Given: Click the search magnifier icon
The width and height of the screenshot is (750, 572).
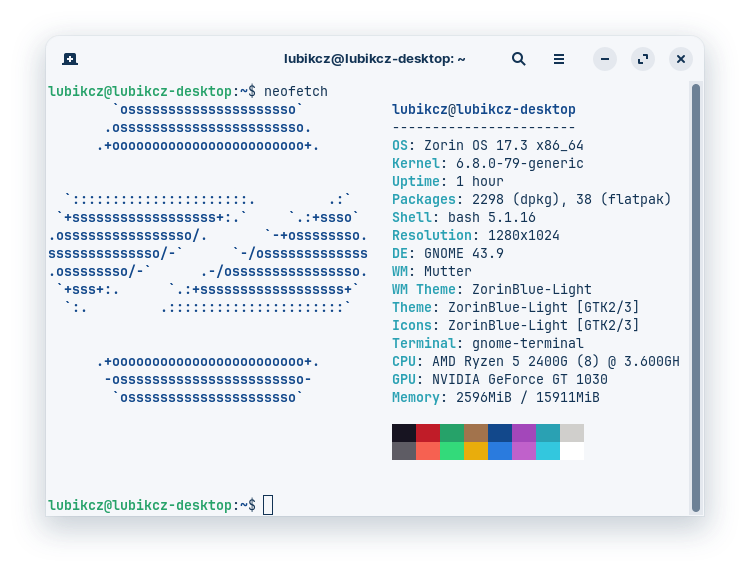Looking at the screenshot, I should click(518, 59).
